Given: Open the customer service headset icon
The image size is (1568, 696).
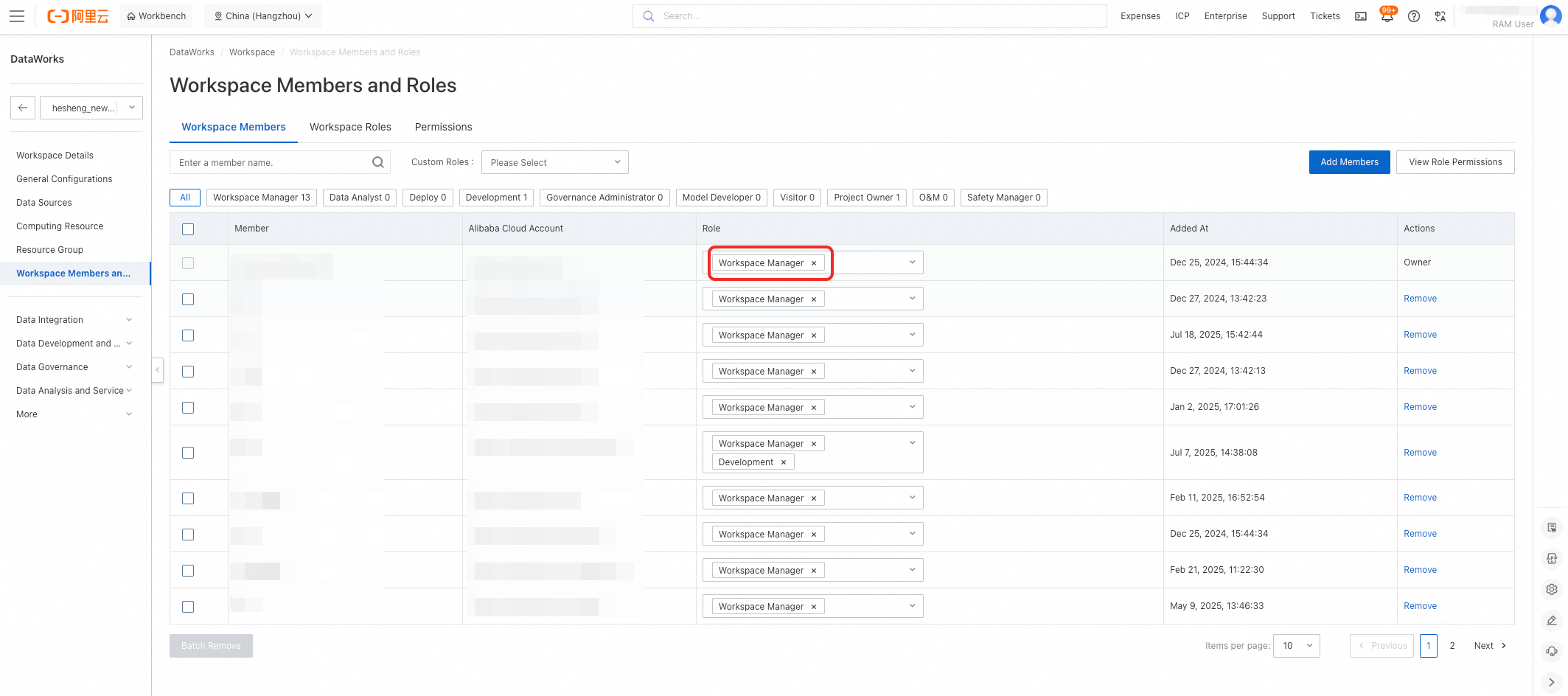Looking at the screenshot, I should 1552,651.
